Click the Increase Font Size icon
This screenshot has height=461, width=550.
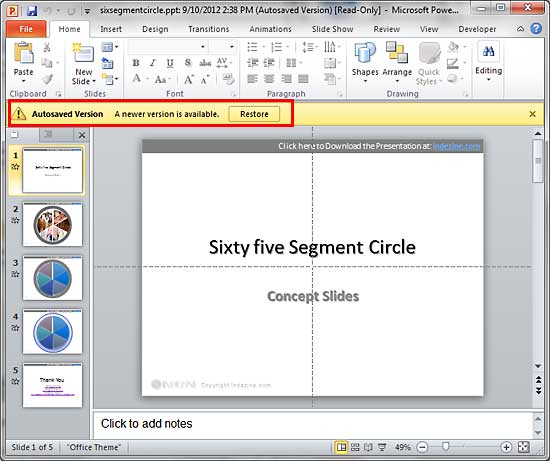(x=189, y=79)
